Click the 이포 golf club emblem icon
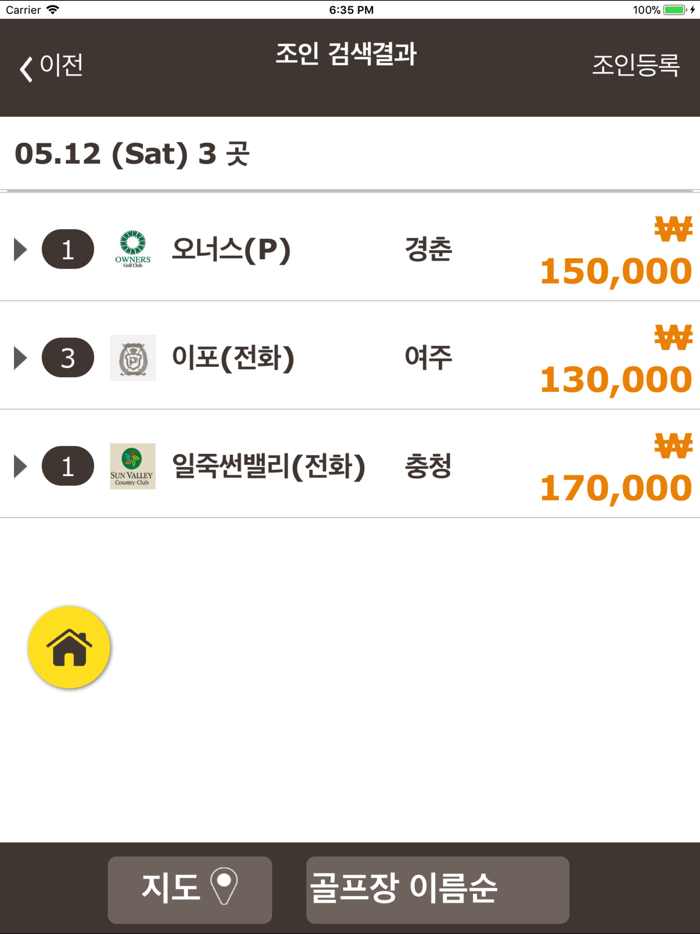700x934 pixels. [131, 357]
